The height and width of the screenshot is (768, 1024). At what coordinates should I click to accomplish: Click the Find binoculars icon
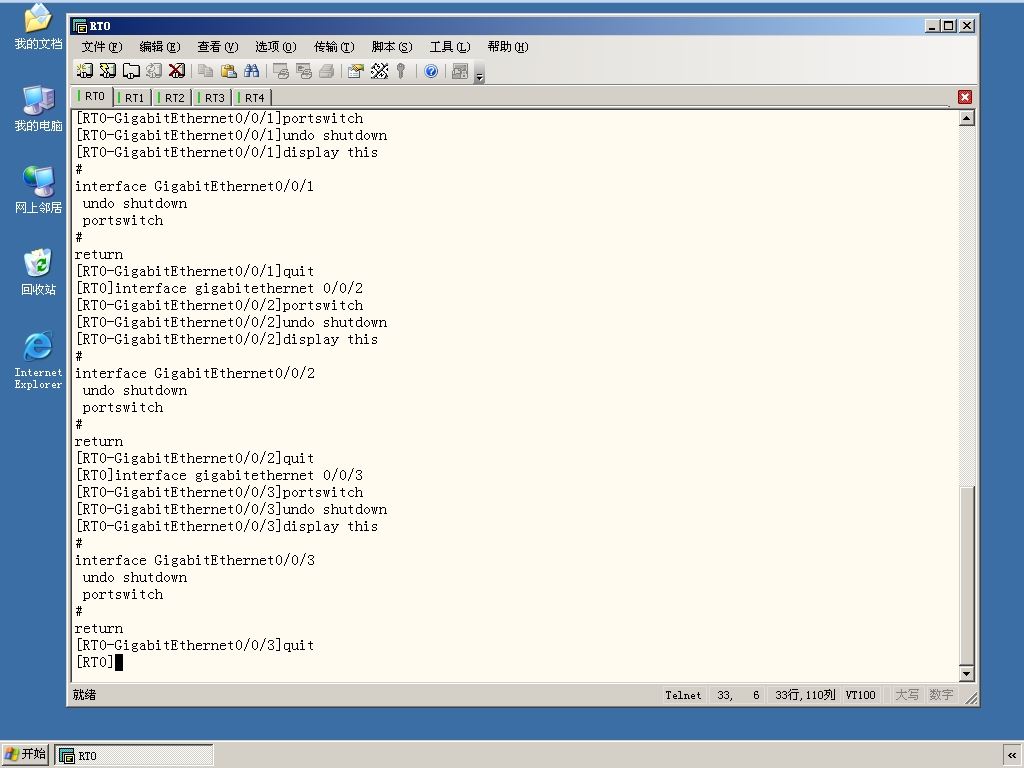251,71
